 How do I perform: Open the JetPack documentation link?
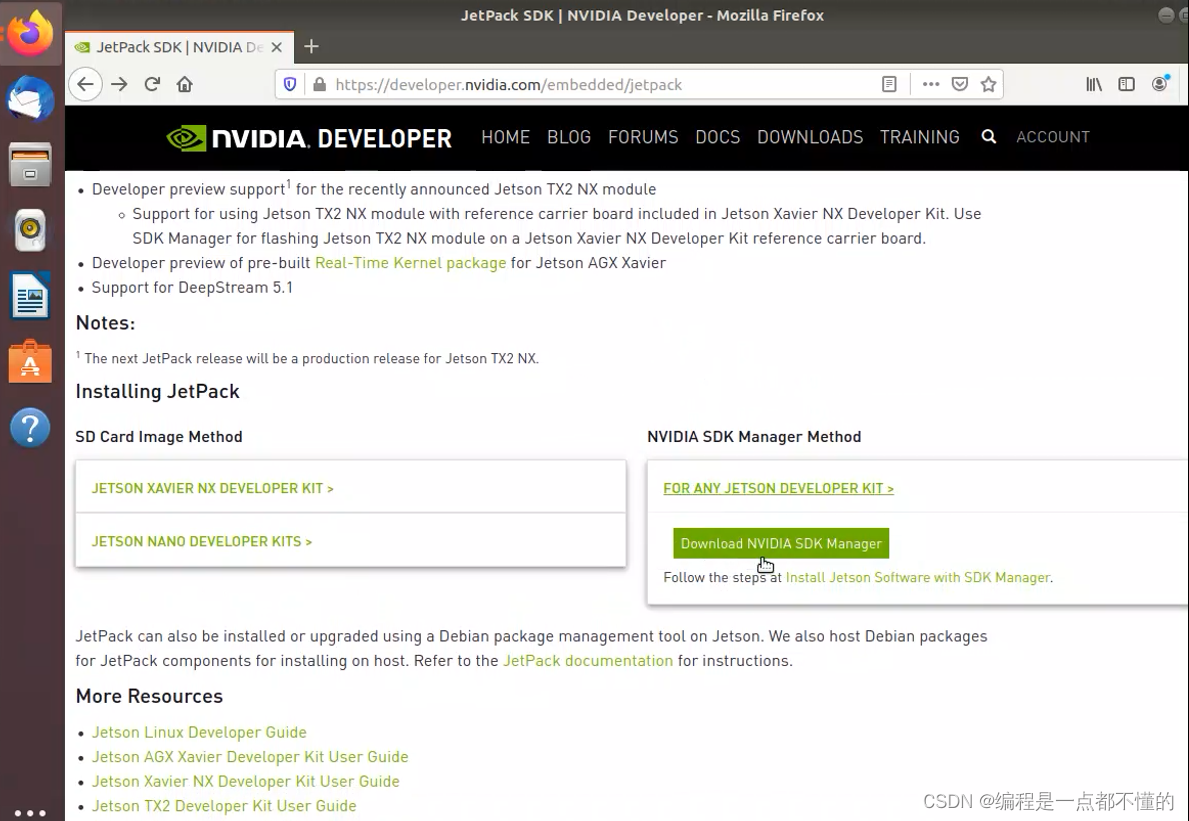(x=588, y=661)
